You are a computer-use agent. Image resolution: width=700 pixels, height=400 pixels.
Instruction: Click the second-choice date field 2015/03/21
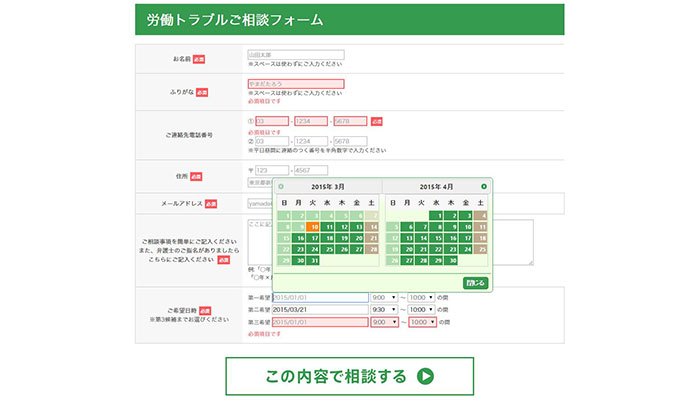pos(306,310)
